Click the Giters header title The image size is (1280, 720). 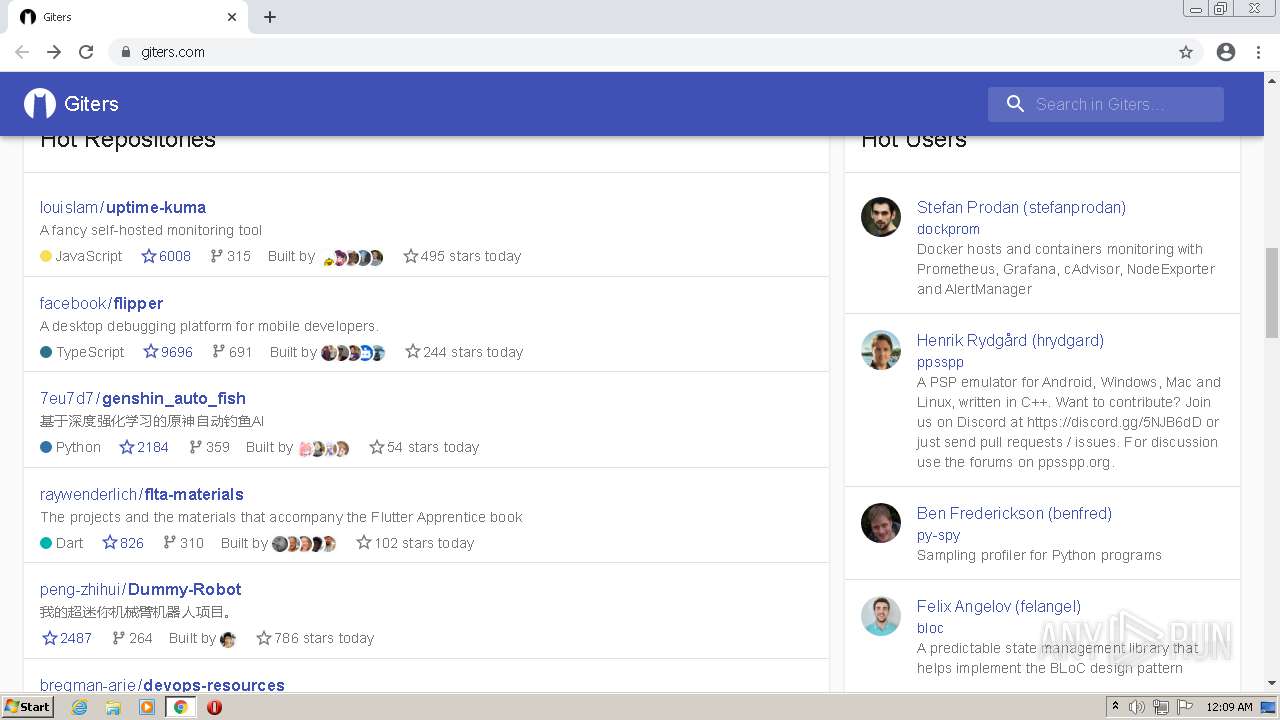tap(91, 104)
